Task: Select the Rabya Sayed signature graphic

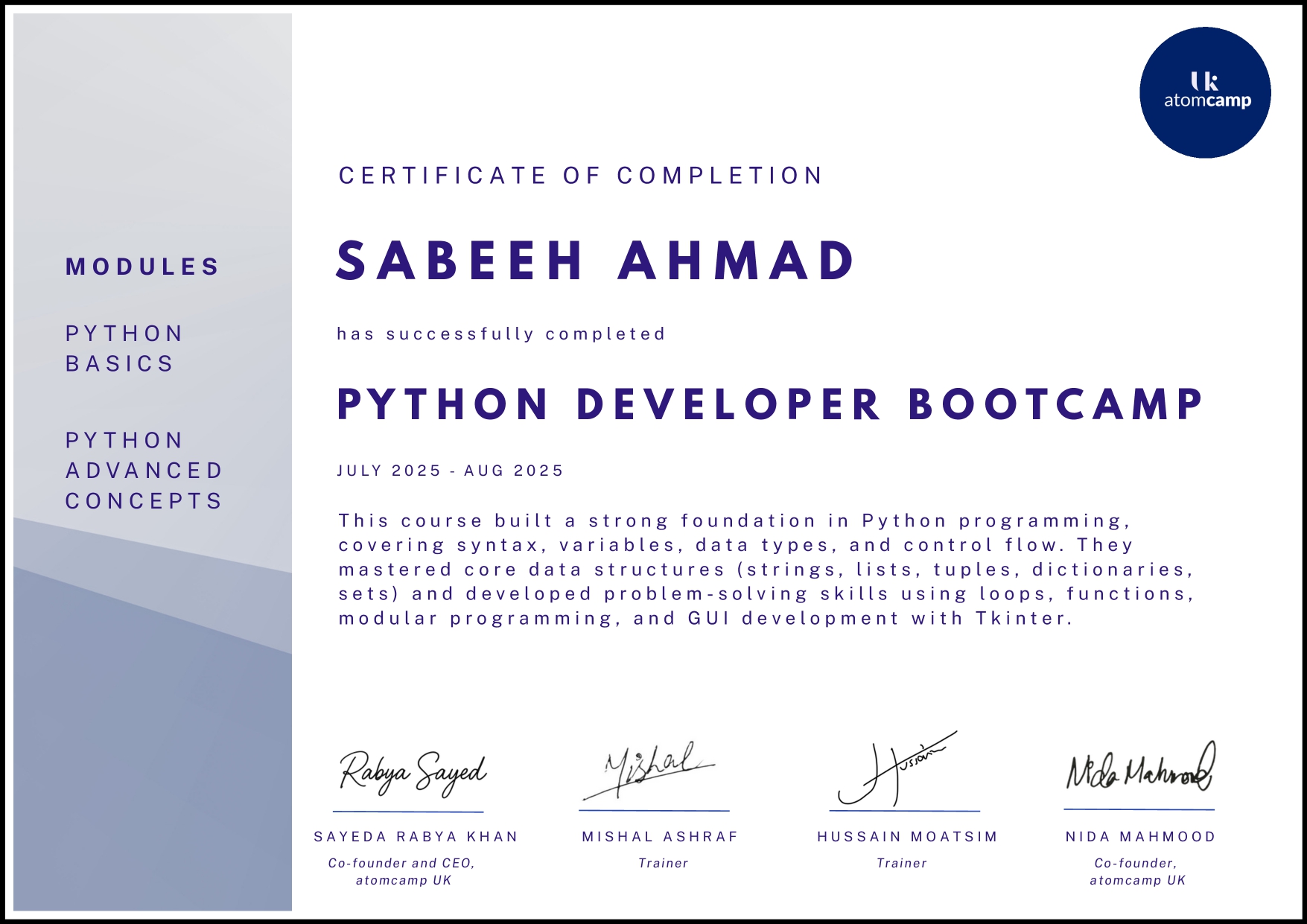Action: tap(413, 774)
